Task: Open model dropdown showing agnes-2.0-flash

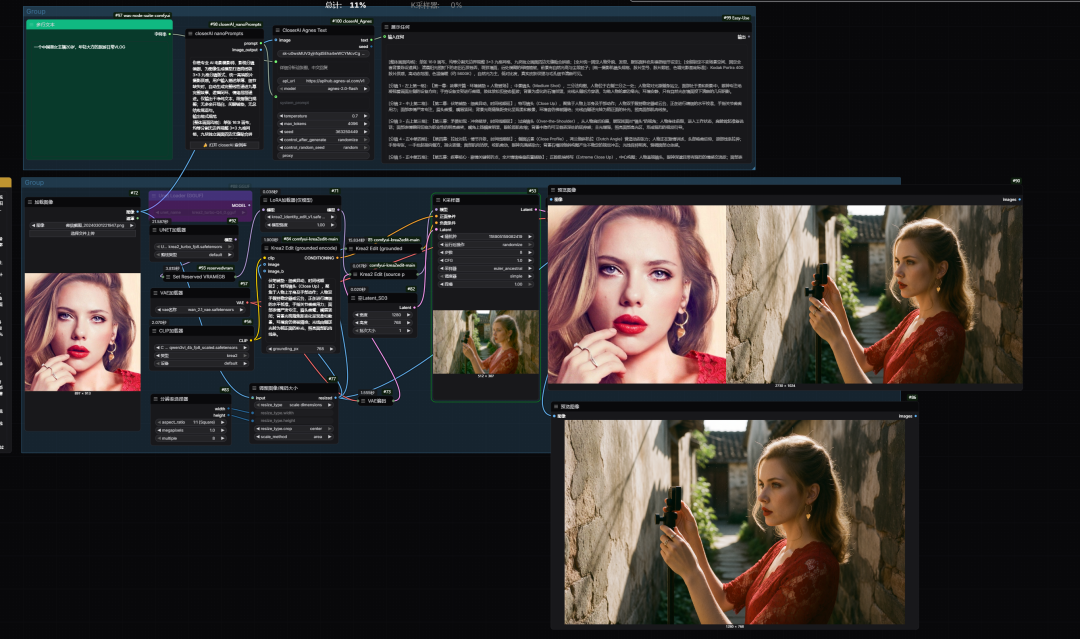Action: click(x=323, y=88)
